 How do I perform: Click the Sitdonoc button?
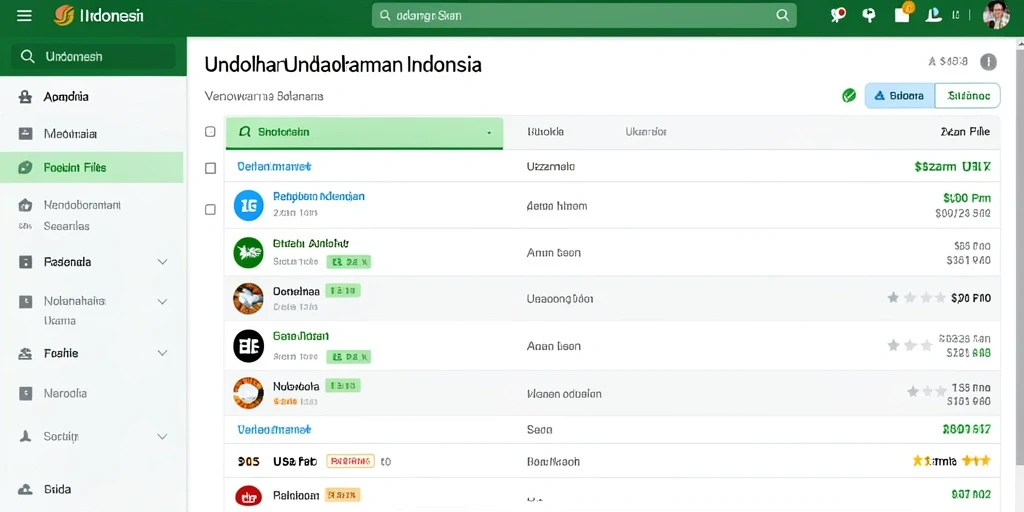(968, 95)
